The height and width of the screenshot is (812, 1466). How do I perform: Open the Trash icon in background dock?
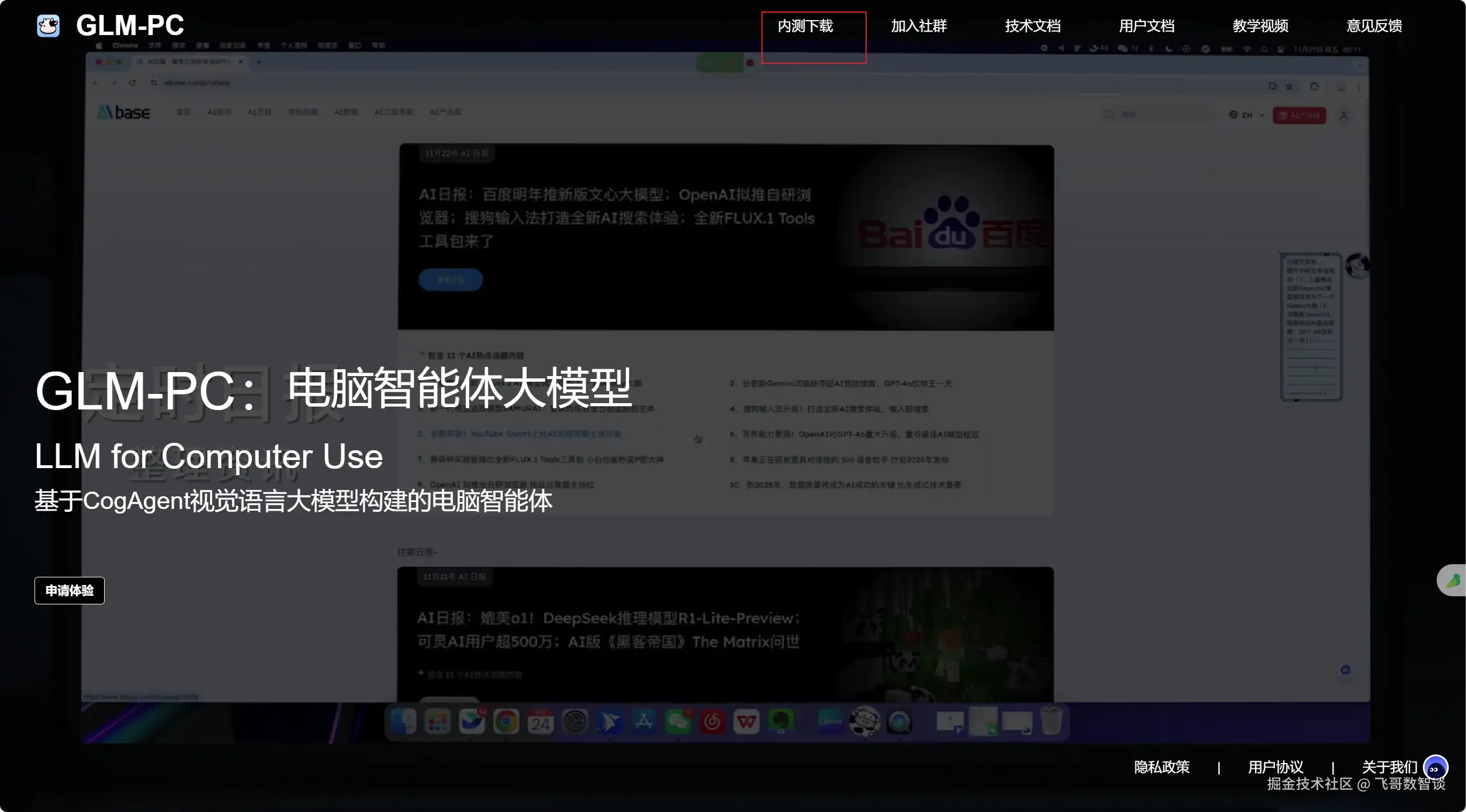coord(1051,721)
